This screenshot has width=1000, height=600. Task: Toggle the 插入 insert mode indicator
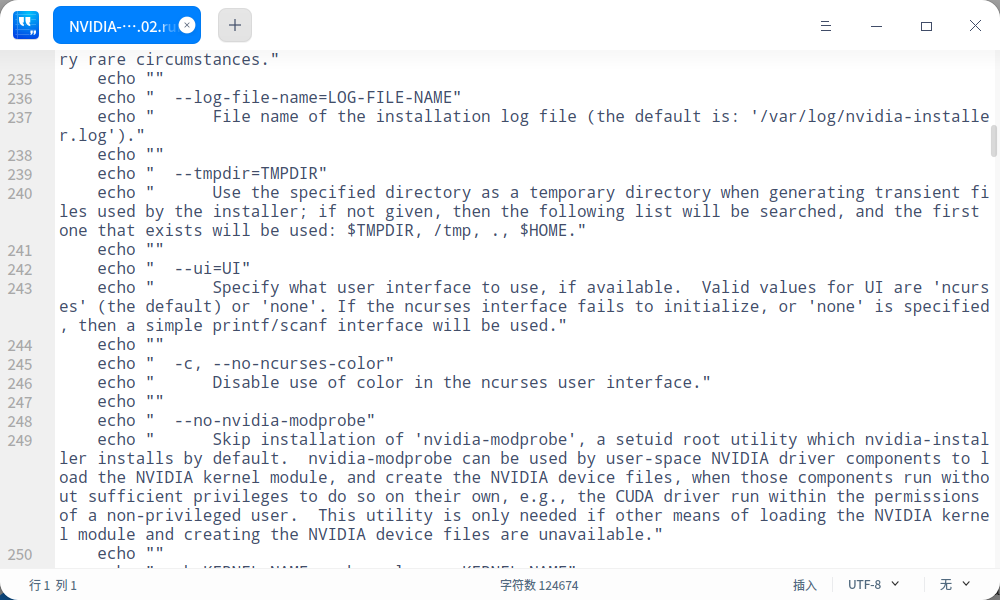point(805,585)
